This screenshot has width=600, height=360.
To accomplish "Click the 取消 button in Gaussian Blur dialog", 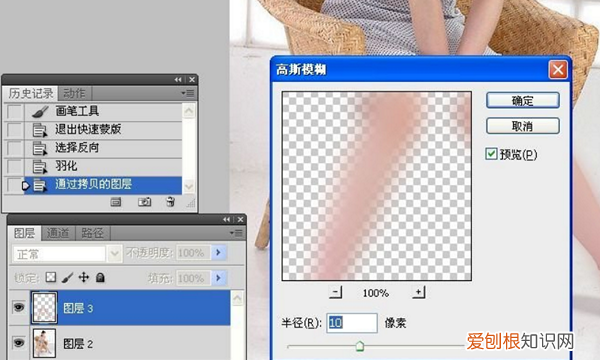I will (x=523, y=126).
